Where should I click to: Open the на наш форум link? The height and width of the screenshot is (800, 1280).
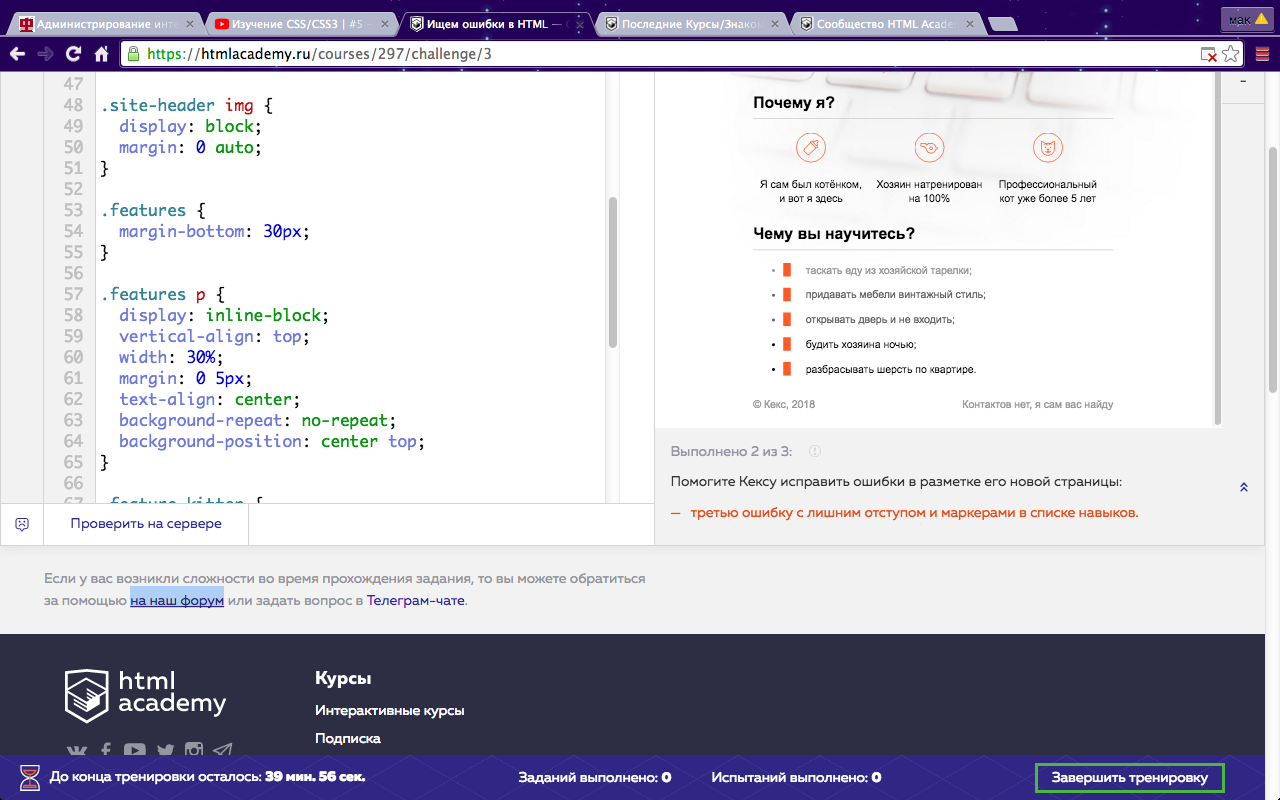(x=177, y=601)
